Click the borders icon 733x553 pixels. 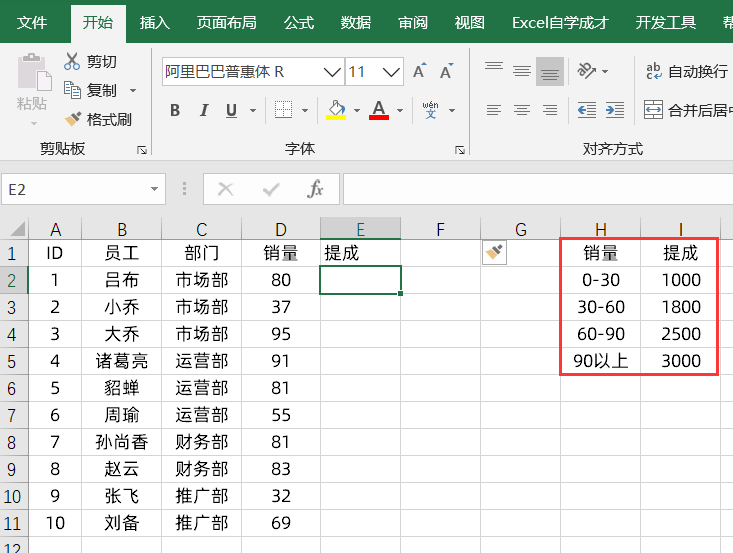(x=283, y=110)
